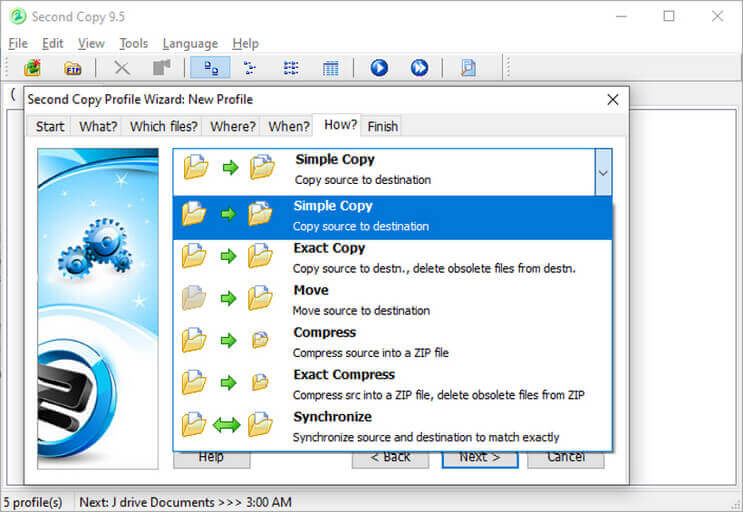Click the FTP profile toolbar icon
The image size is (743, 512).
tap(72, 68)
